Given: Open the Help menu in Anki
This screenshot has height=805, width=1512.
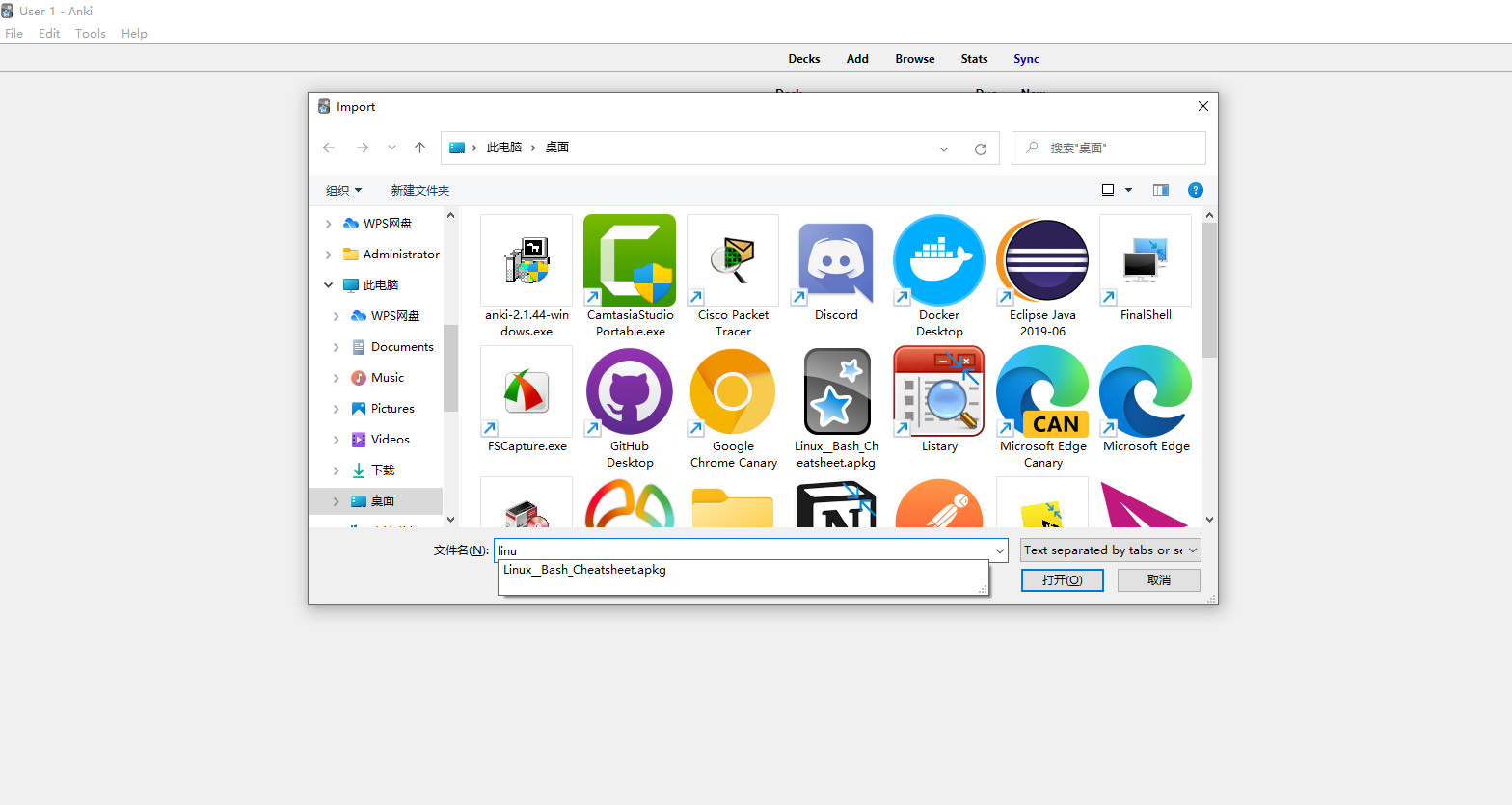Looking at the screenshot, I should 134,33.
